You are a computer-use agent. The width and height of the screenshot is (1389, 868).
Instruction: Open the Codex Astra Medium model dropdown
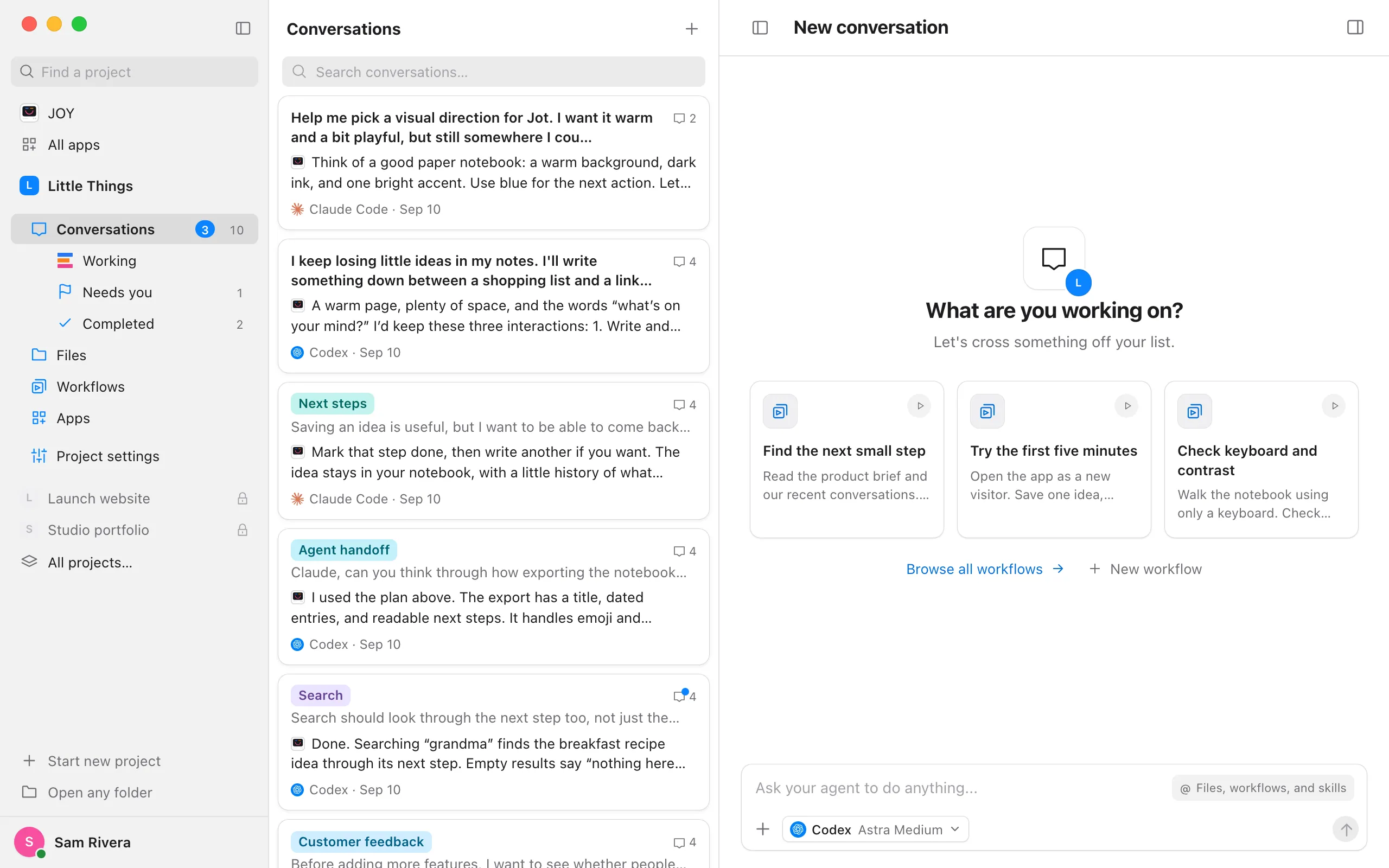[x=875, y=829]
